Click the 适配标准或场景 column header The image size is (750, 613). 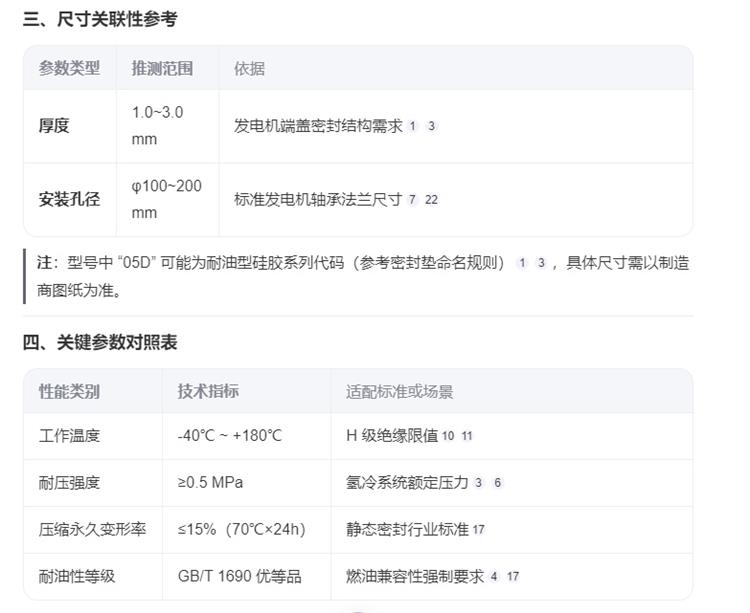pyautogui.click(x=399, y=392)
